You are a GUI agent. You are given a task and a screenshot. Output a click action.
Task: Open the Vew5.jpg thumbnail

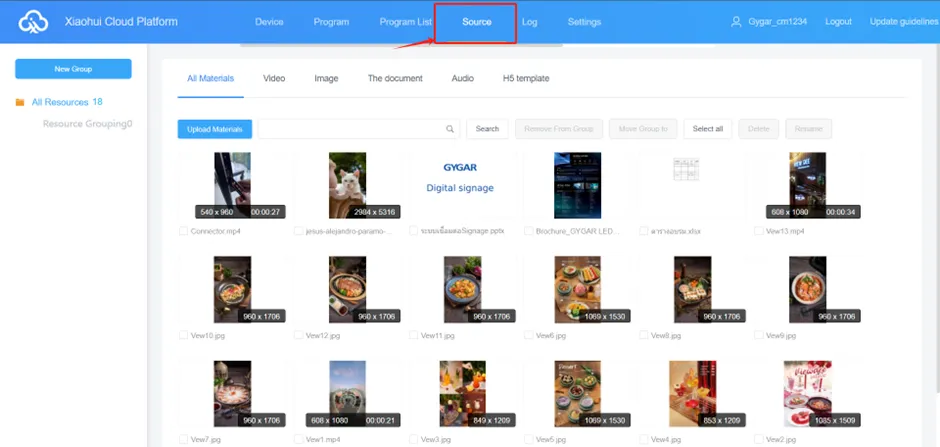577,394
